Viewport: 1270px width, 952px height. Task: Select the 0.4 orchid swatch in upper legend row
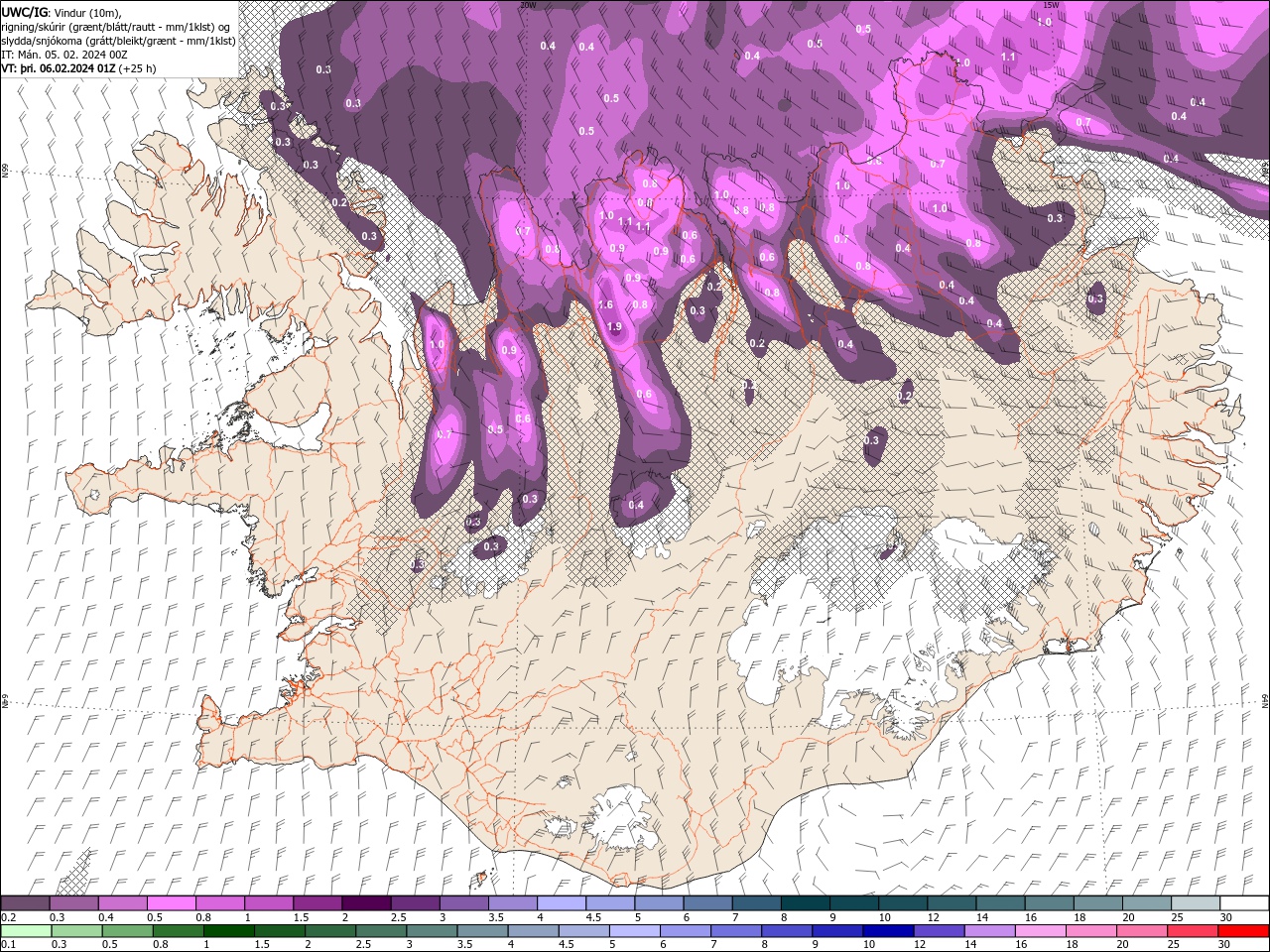123,903
